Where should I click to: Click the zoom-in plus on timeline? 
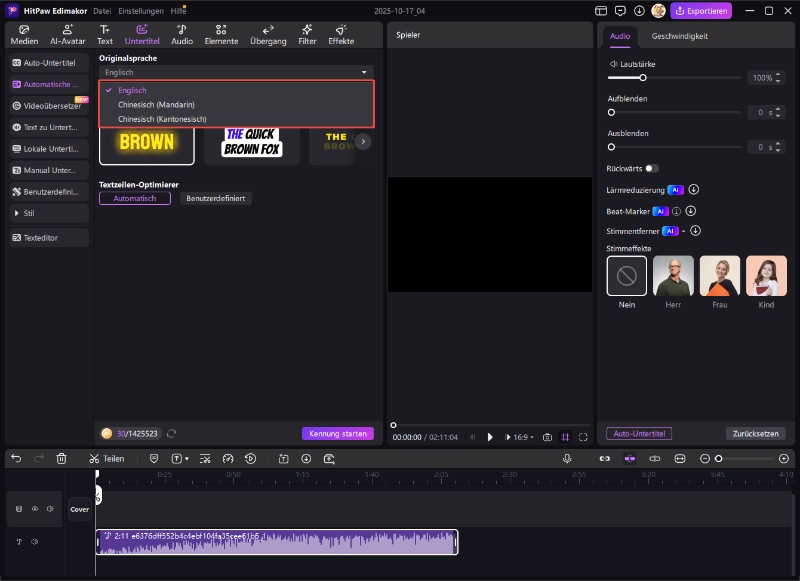[783, 458]
